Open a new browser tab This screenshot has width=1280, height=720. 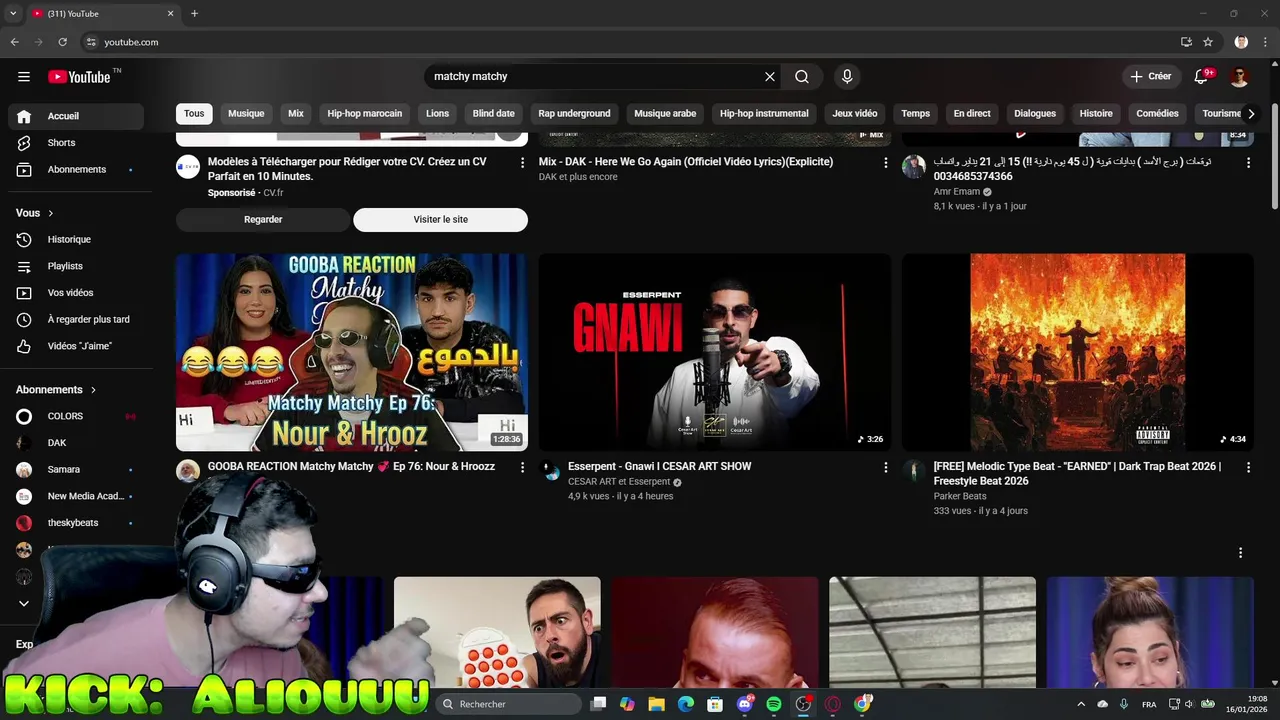coord(194,14)
